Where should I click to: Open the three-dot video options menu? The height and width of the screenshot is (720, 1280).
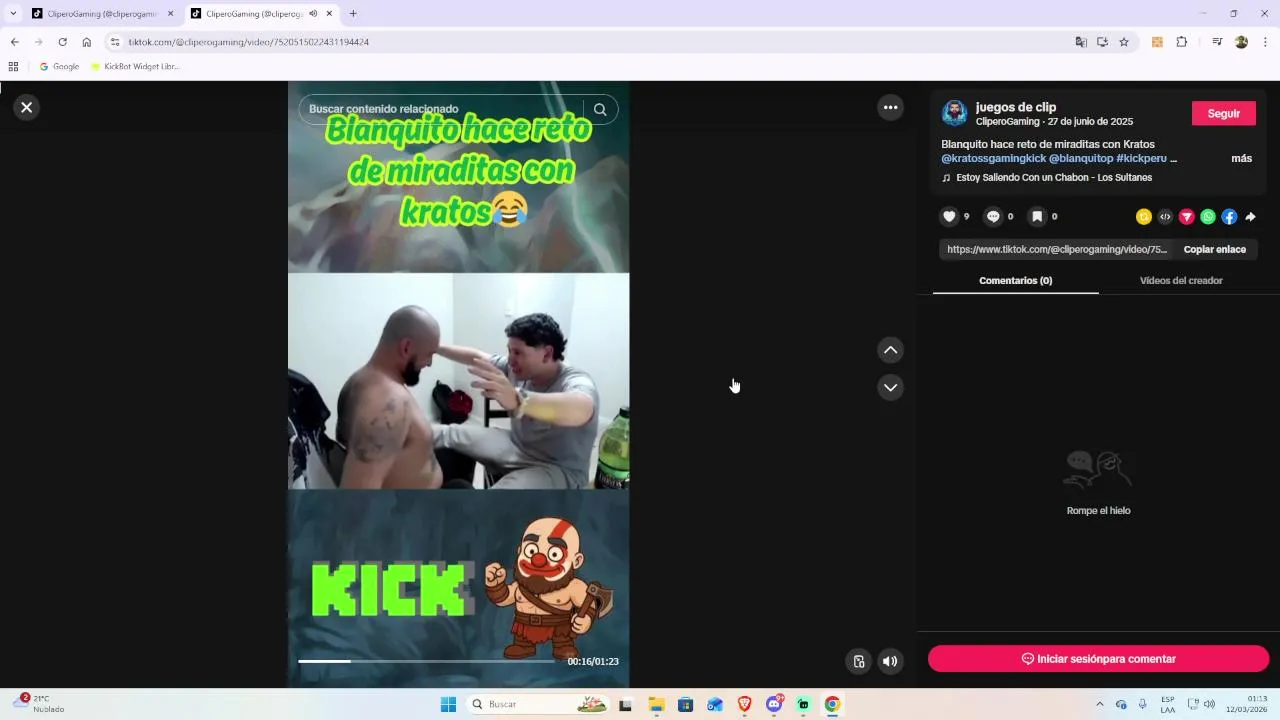point(890,107)
